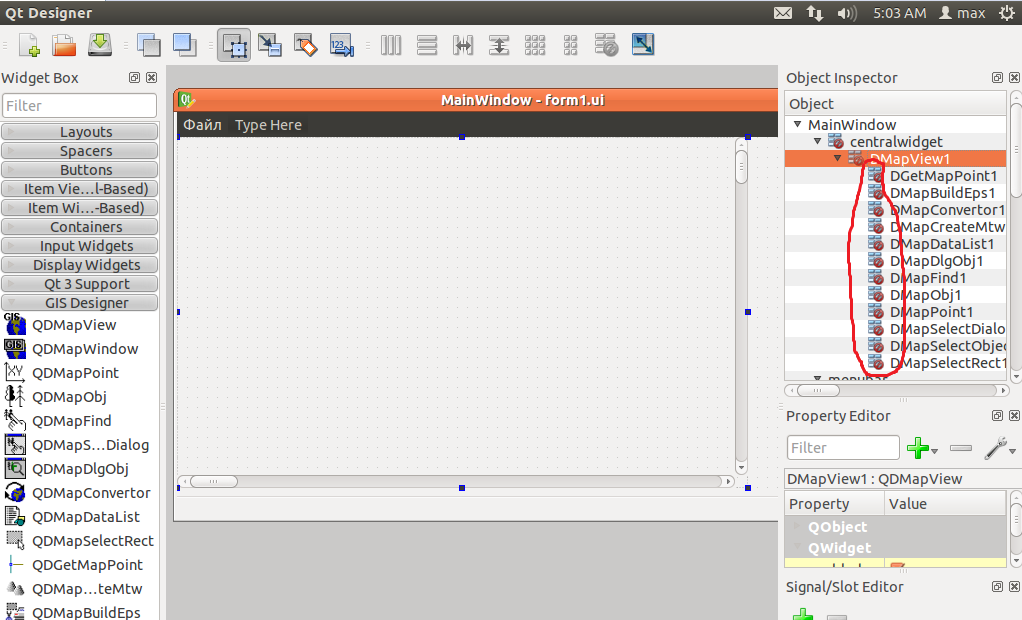Collapse the DMapView1 tree node

point(838,158)
